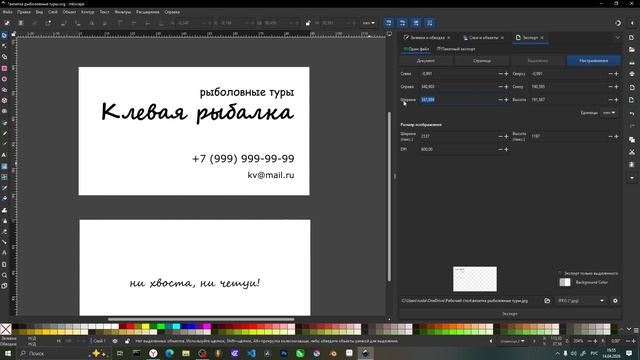Viewport: 640px width, 360px height.
Task: Click the Экспорт button at panel bottom
Action: 510,313
